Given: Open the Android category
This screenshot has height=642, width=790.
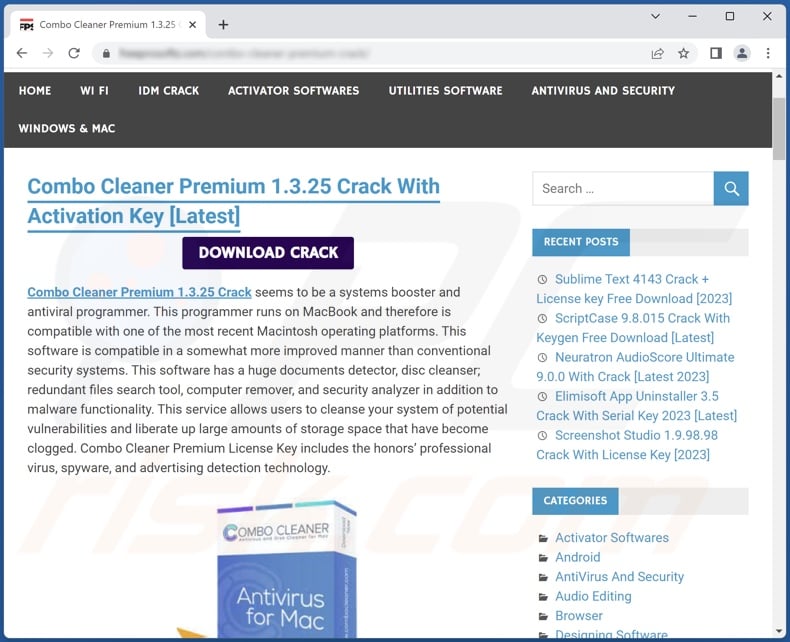Looking at the screenshot, I should (577, 557).
